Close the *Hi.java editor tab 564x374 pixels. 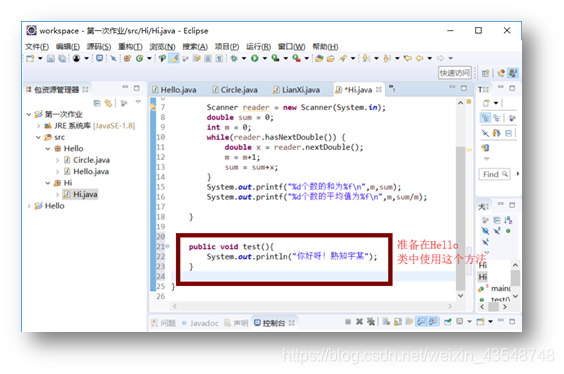click(378, 90)
